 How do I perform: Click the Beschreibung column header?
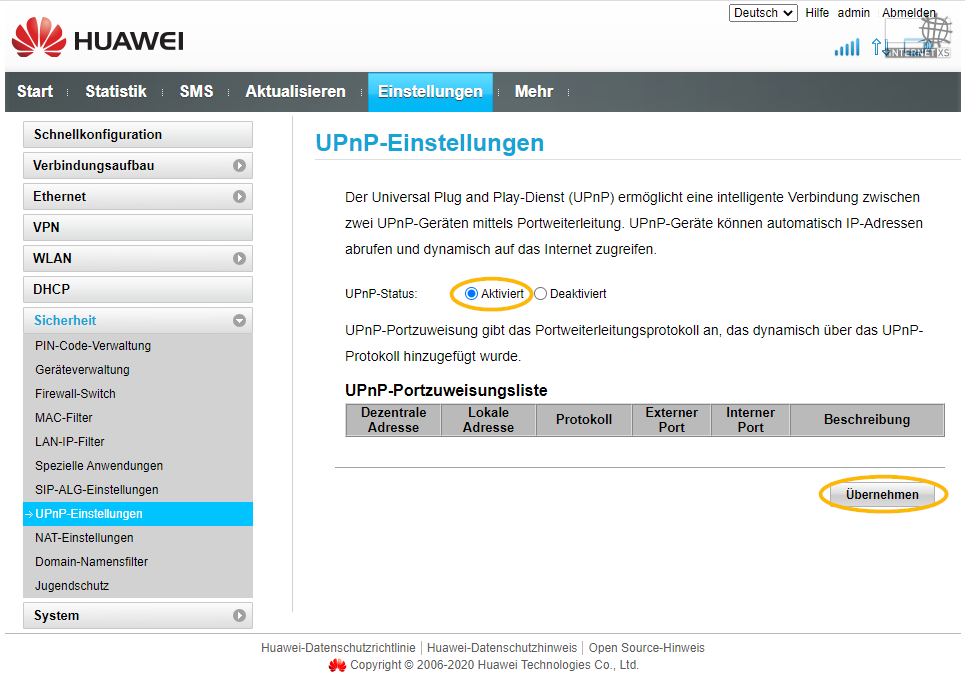click(x=867, y=420)
